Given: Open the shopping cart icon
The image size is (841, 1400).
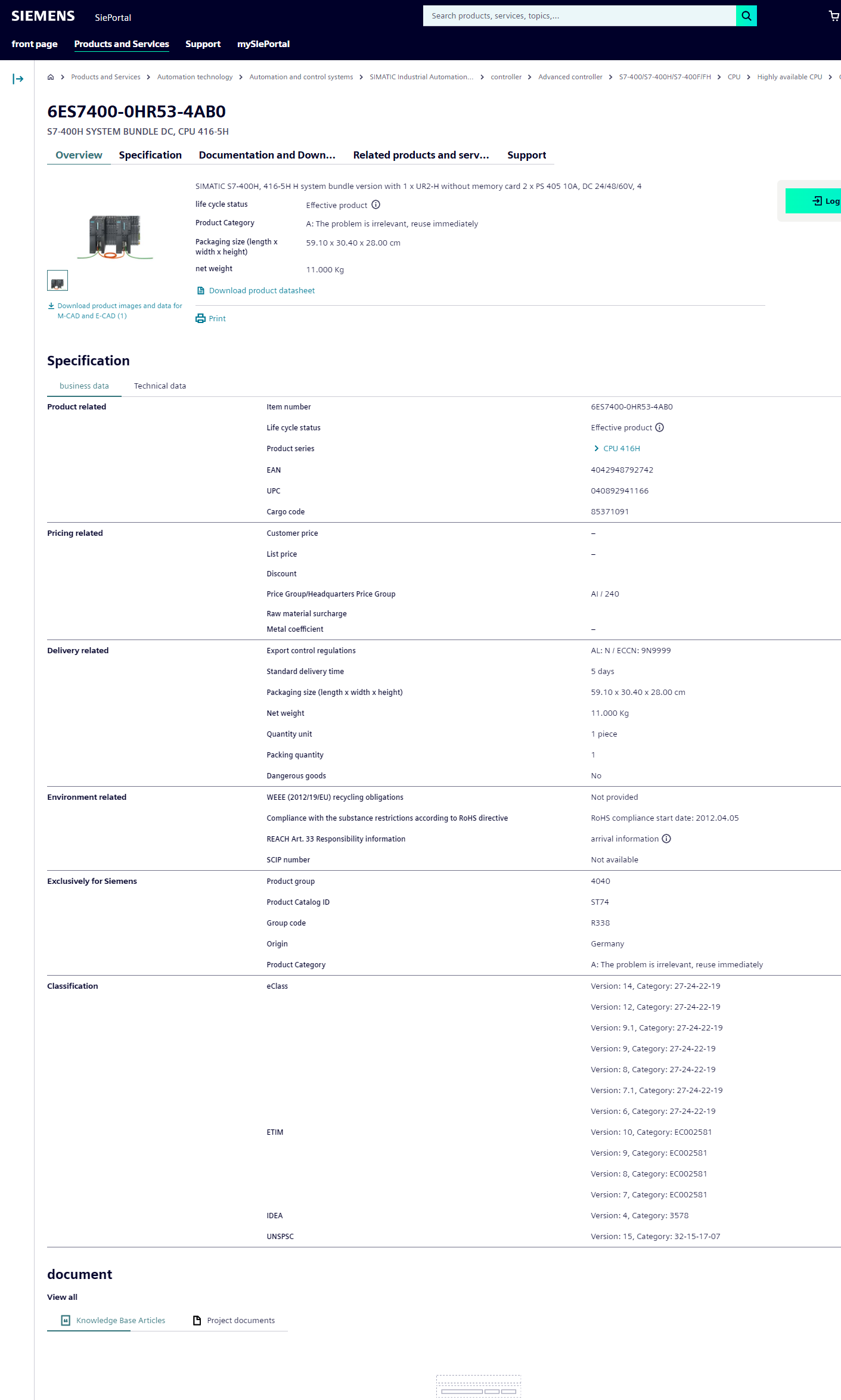Looking at the screenshot, I should tap(834, 16).
